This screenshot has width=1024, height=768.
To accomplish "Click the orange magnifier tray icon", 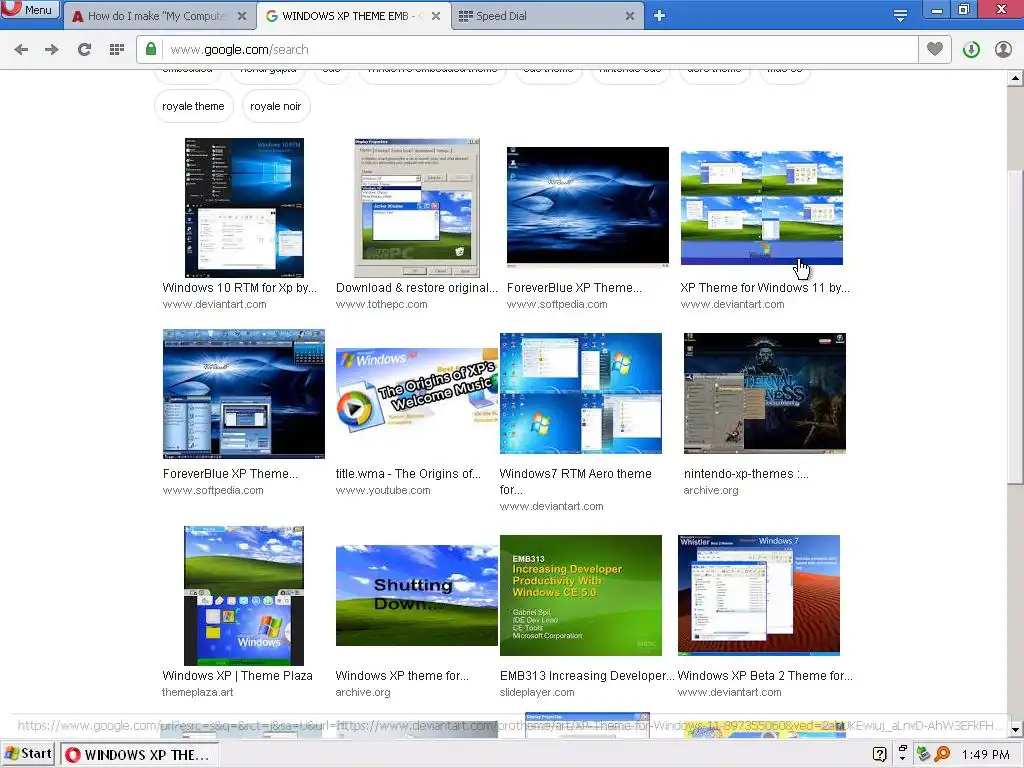I will [942, 754].
